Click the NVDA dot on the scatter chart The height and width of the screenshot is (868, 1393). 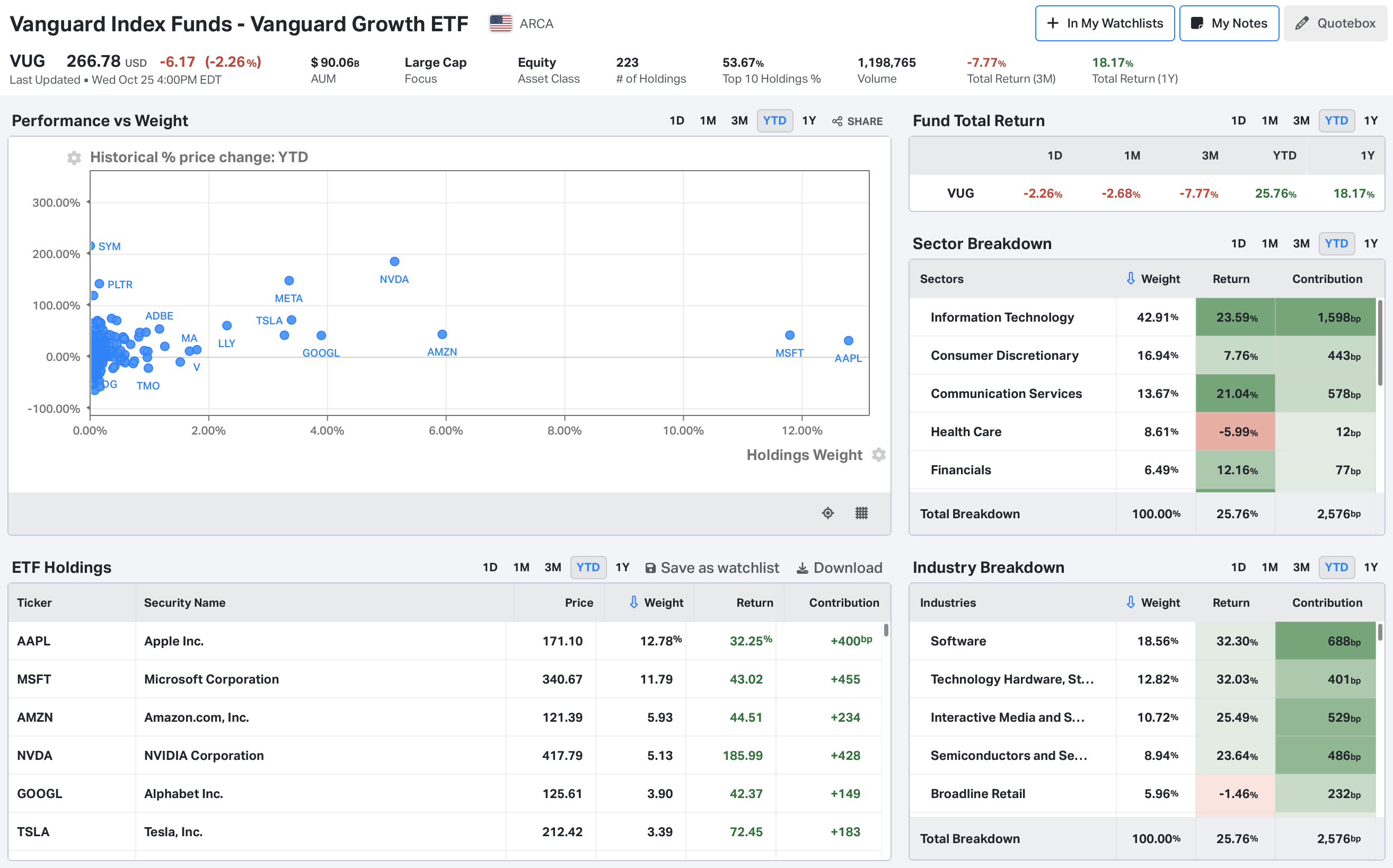click(394, 261)
